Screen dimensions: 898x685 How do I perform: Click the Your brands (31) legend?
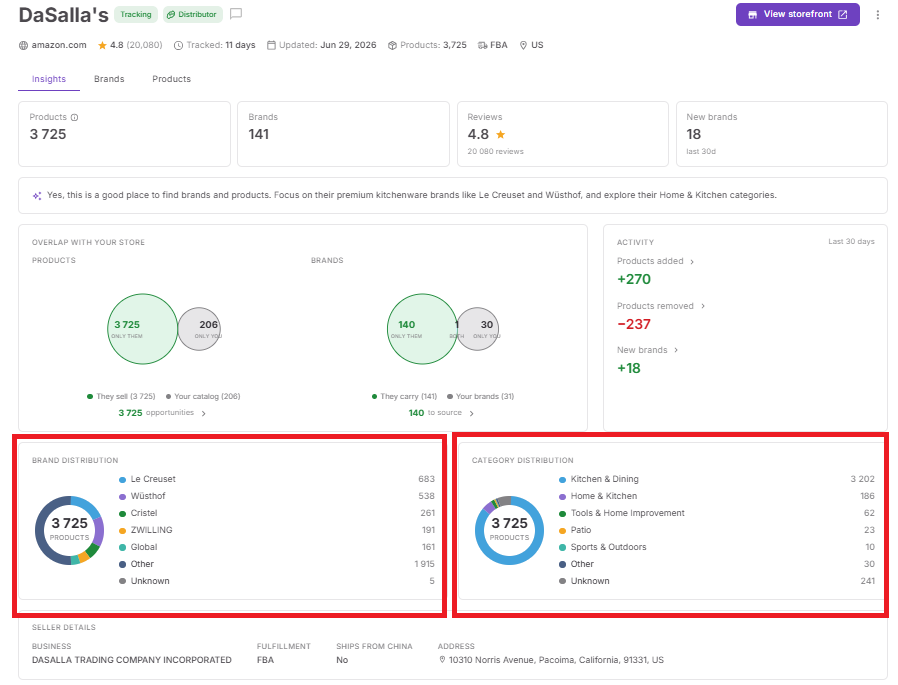(x=480, y=396)
